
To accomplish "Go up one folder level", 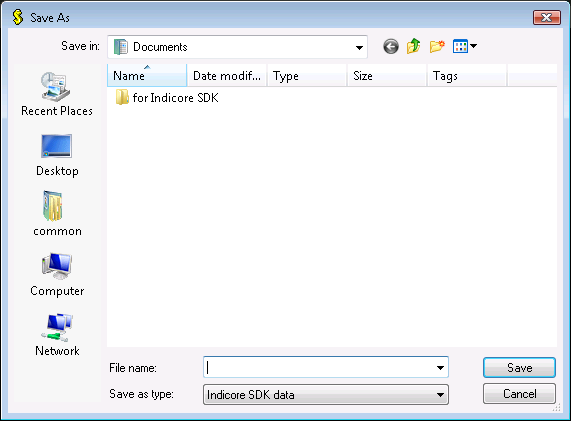I will tap(414, 47).
